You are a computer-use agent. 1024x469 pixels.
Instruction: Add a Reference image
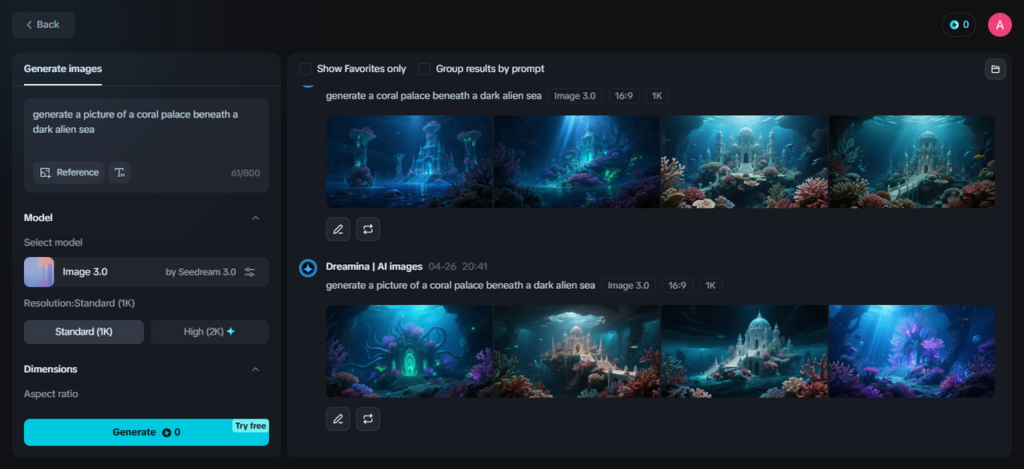pos(69,172)
